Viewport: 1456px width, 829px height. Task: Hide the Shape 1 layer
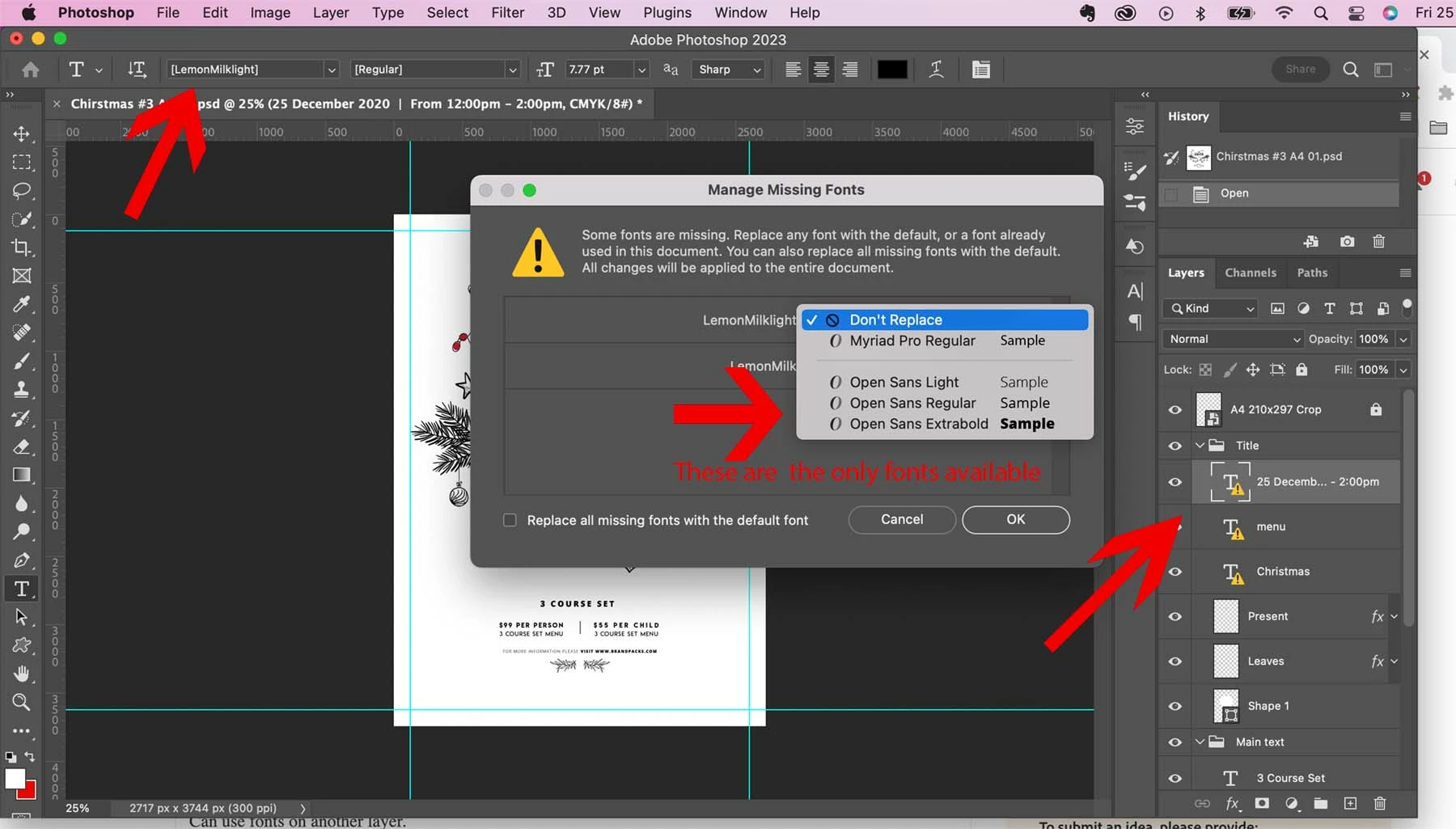coord(1175,706)
